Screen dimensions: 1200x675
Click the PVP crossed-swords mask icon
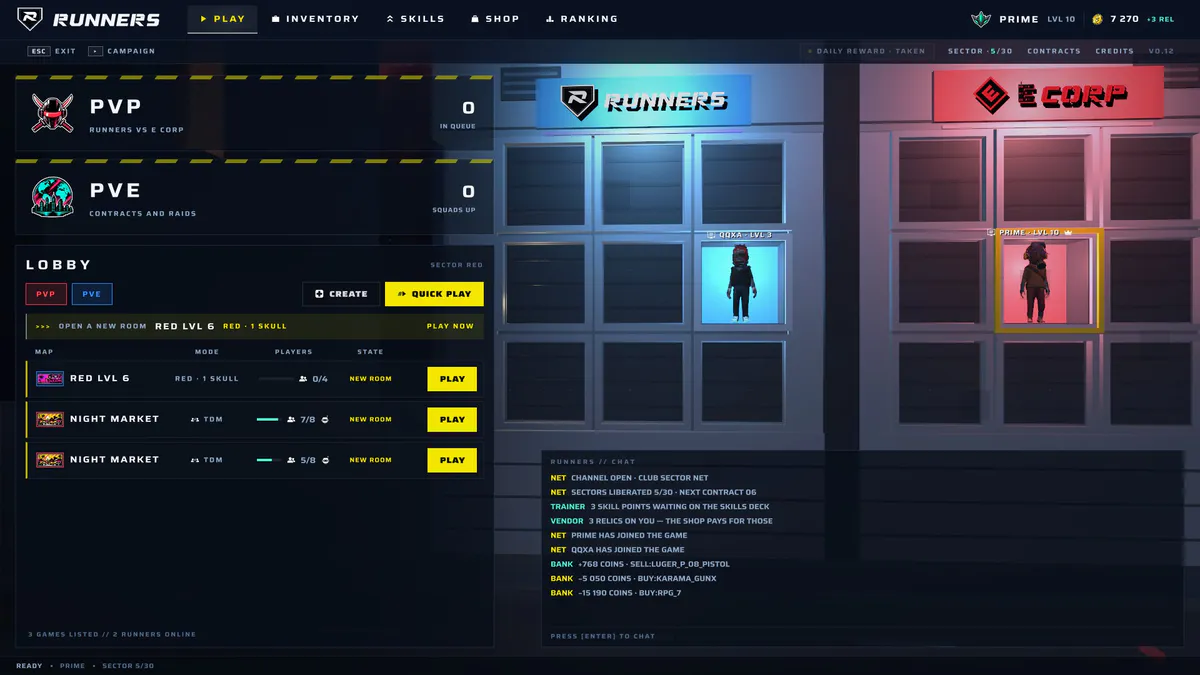(x=51, y=114)
